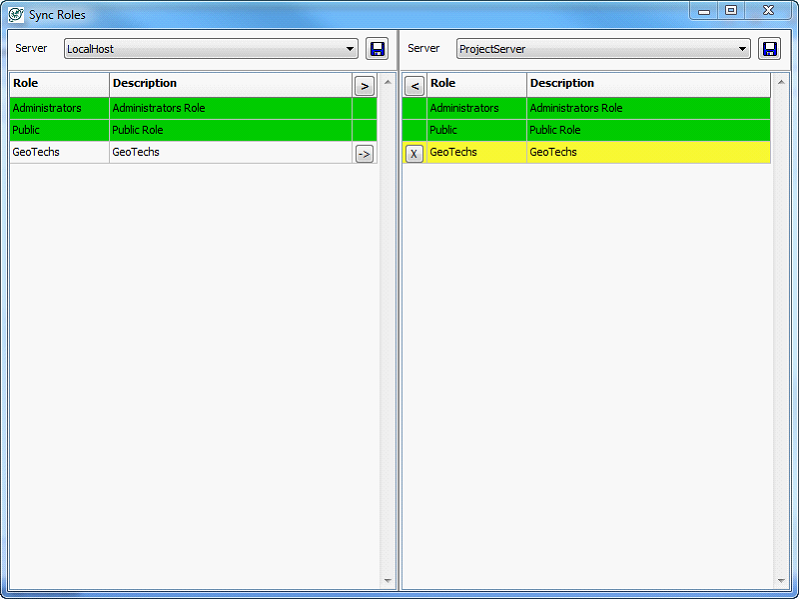This screenshot has height=600, width=800.
Task: Maximize the Sync Roles window
Action: [x=731, y=10]
